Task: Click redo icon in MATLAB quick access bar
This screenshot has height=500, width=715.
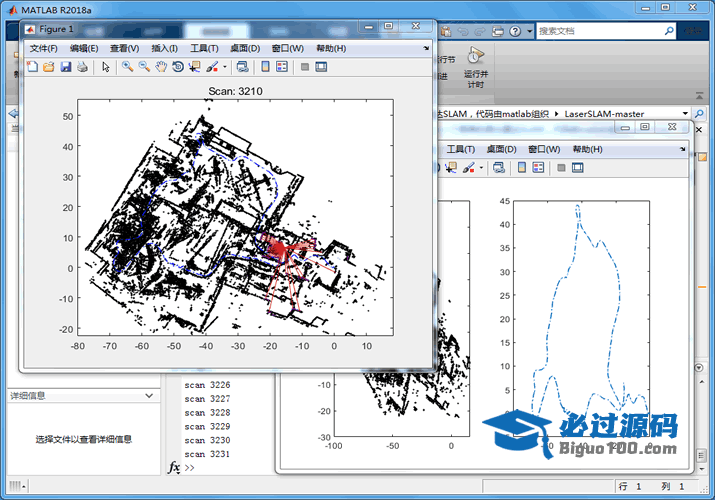Action: 480,31
